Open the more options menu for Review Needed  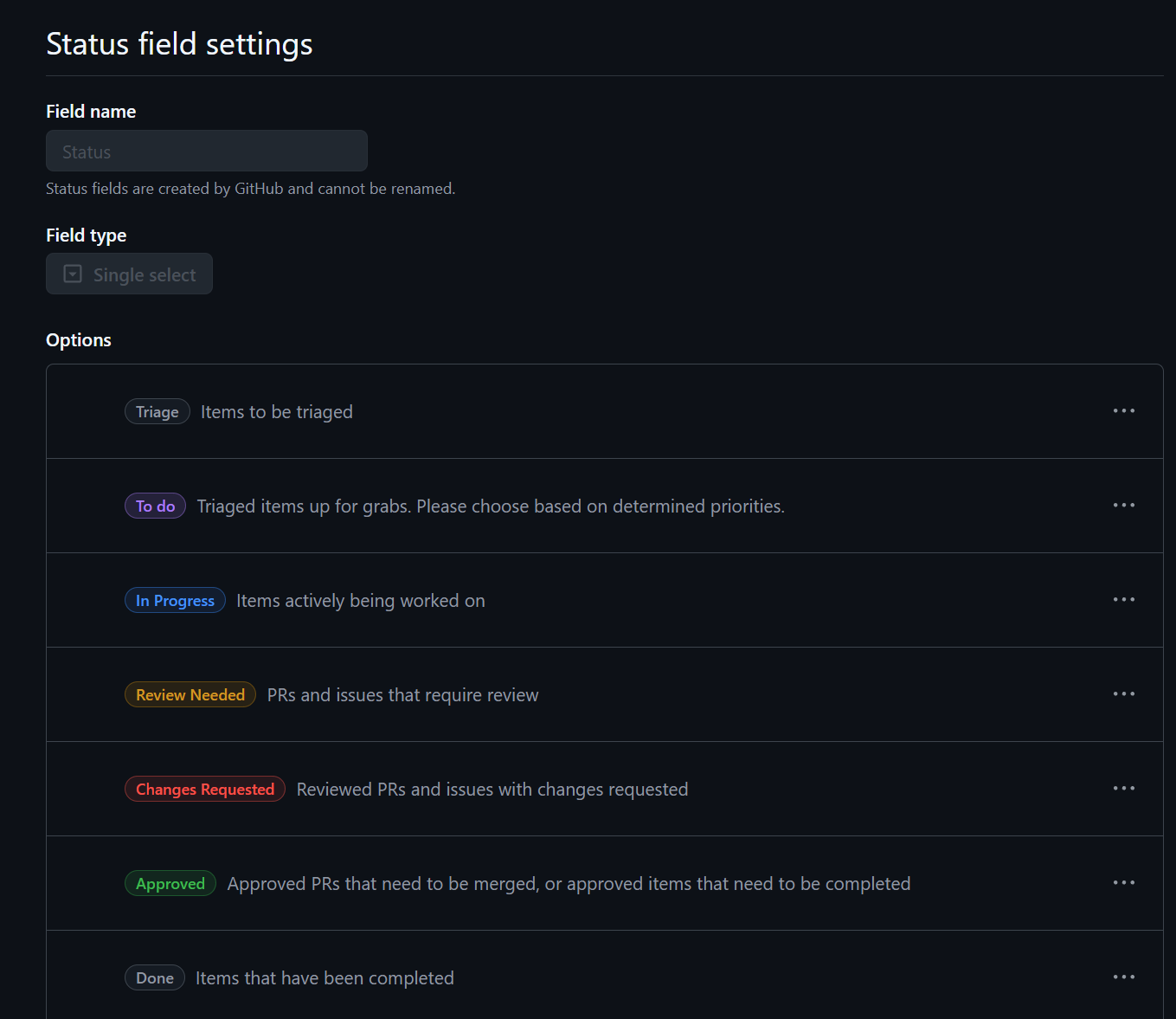click(1123, 694)
